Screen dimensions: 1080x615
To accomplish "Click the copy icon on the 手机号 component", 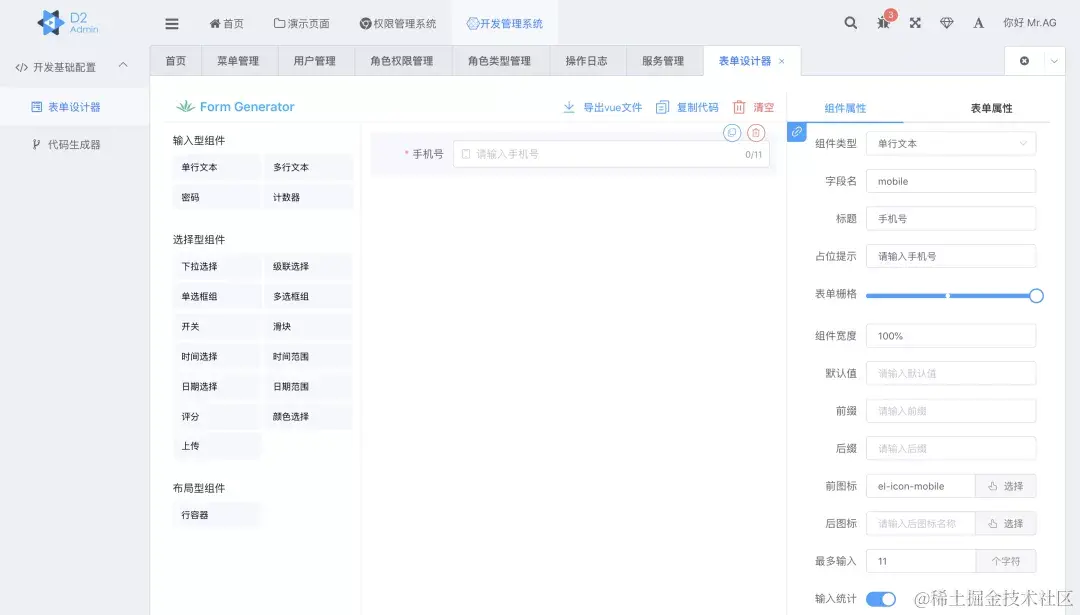I will click(732, 132).
